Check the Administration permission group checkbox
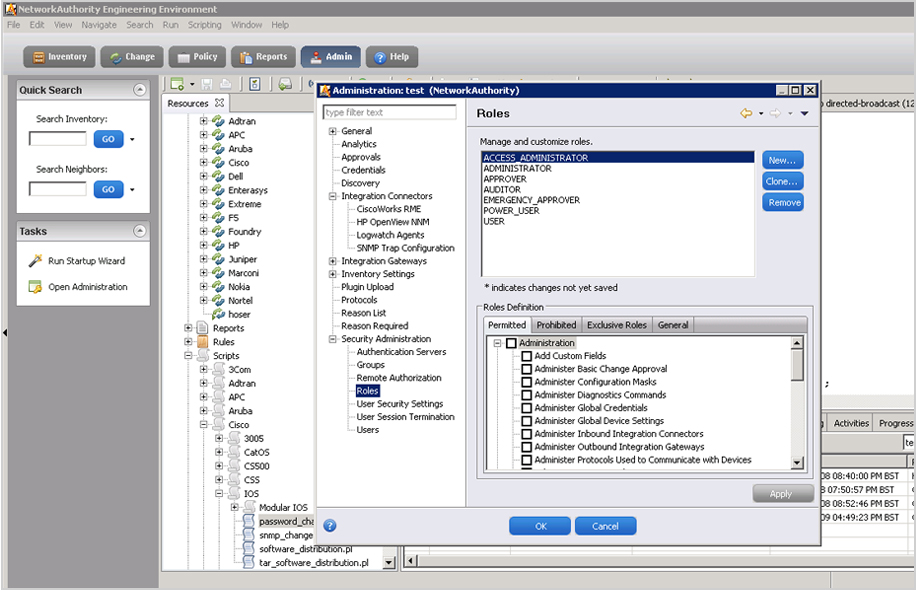The width and height of the screenshot is (916, 590). 511,343
